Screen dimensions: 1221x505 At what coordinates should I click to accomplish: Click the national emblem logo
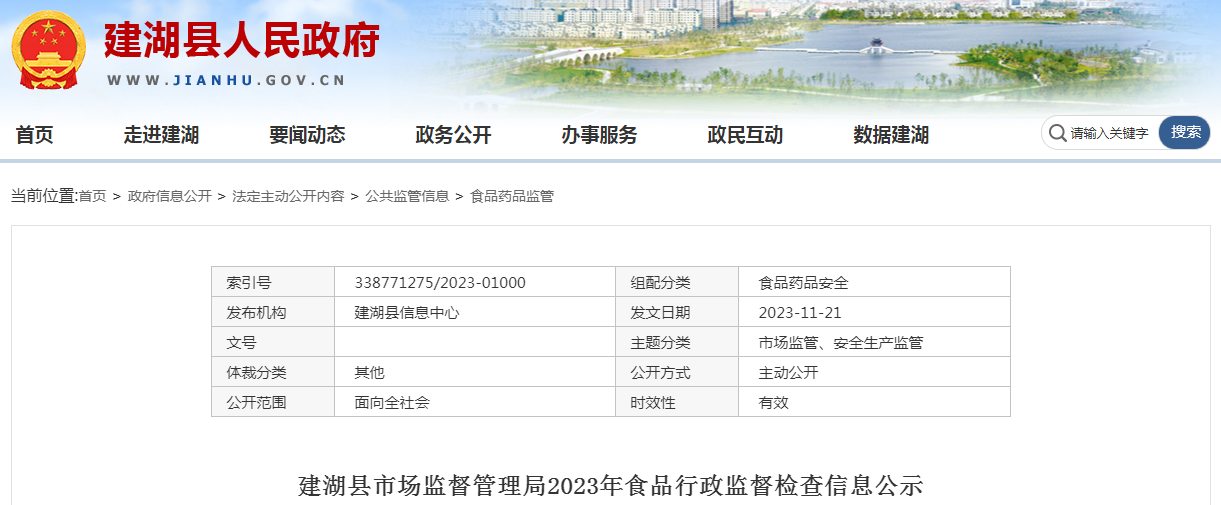click(49, 50)
